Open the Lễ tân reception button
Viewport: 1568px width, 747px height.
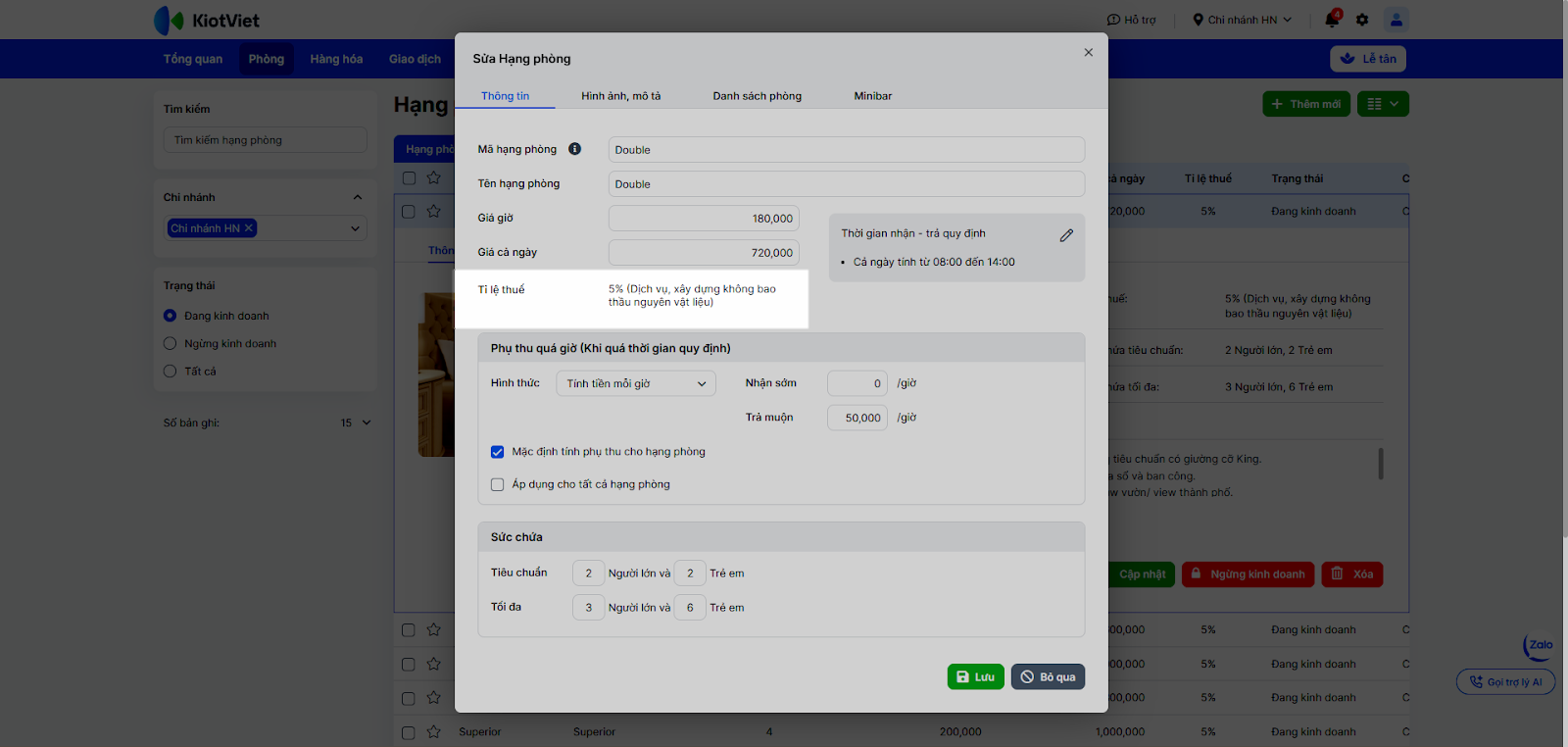(1368, 59)
